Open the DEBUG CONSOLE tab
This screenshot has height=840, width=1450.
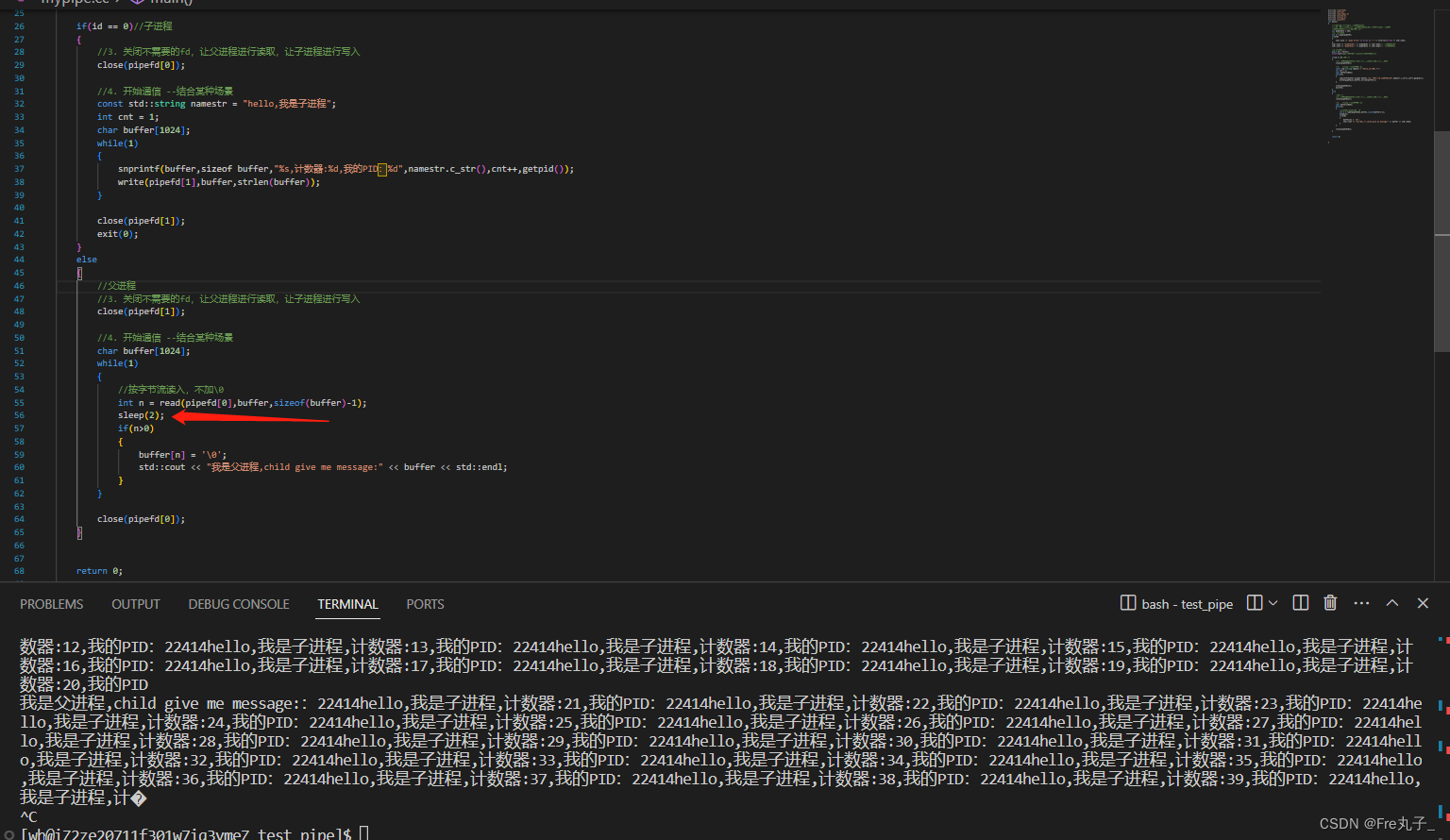(x=239, y=604)
